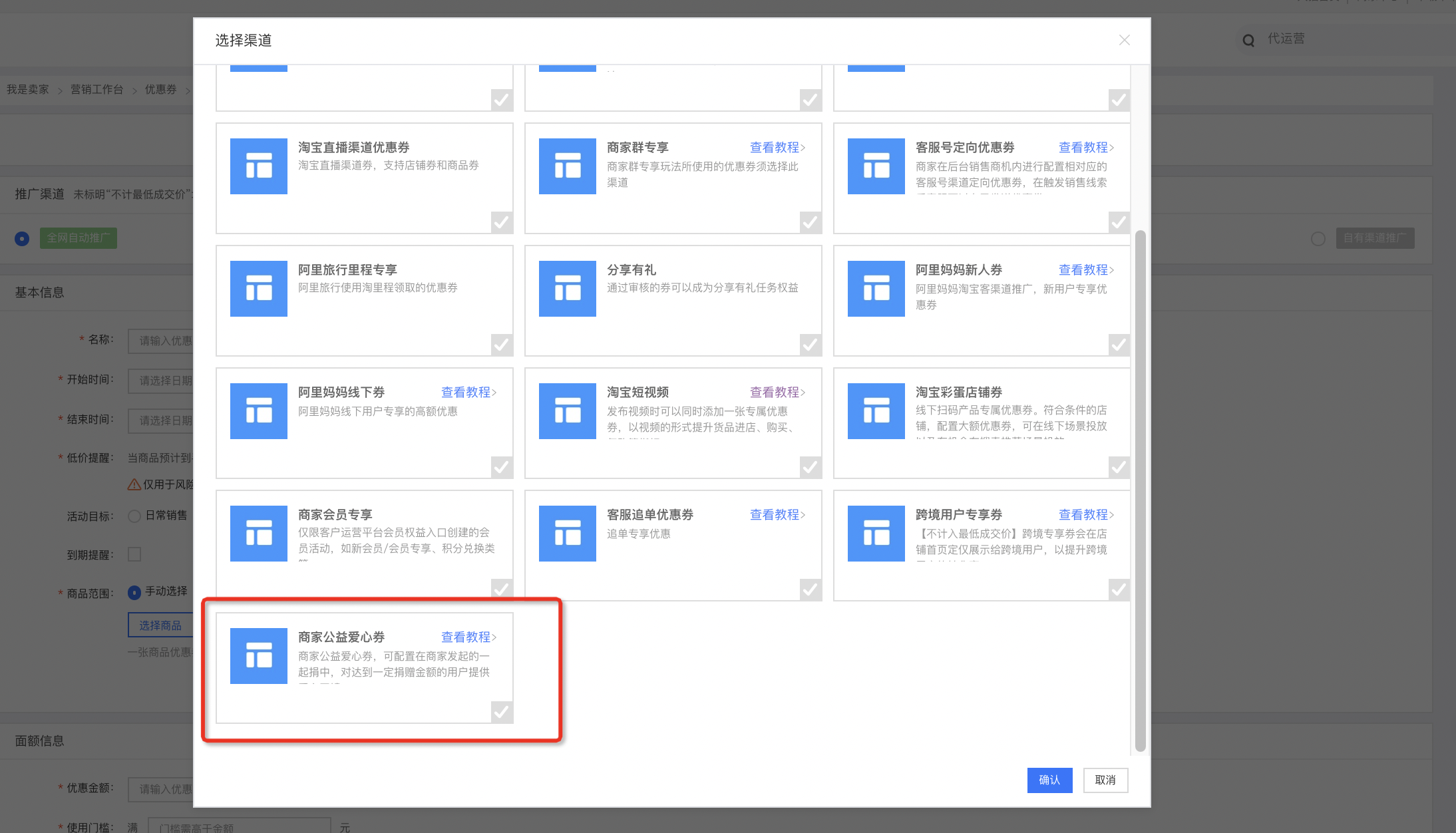Viewport: 1456px width, 833px height.
Task: Click the 淘宝直播渠道优惠券 title text
Action: pos(354,148)
